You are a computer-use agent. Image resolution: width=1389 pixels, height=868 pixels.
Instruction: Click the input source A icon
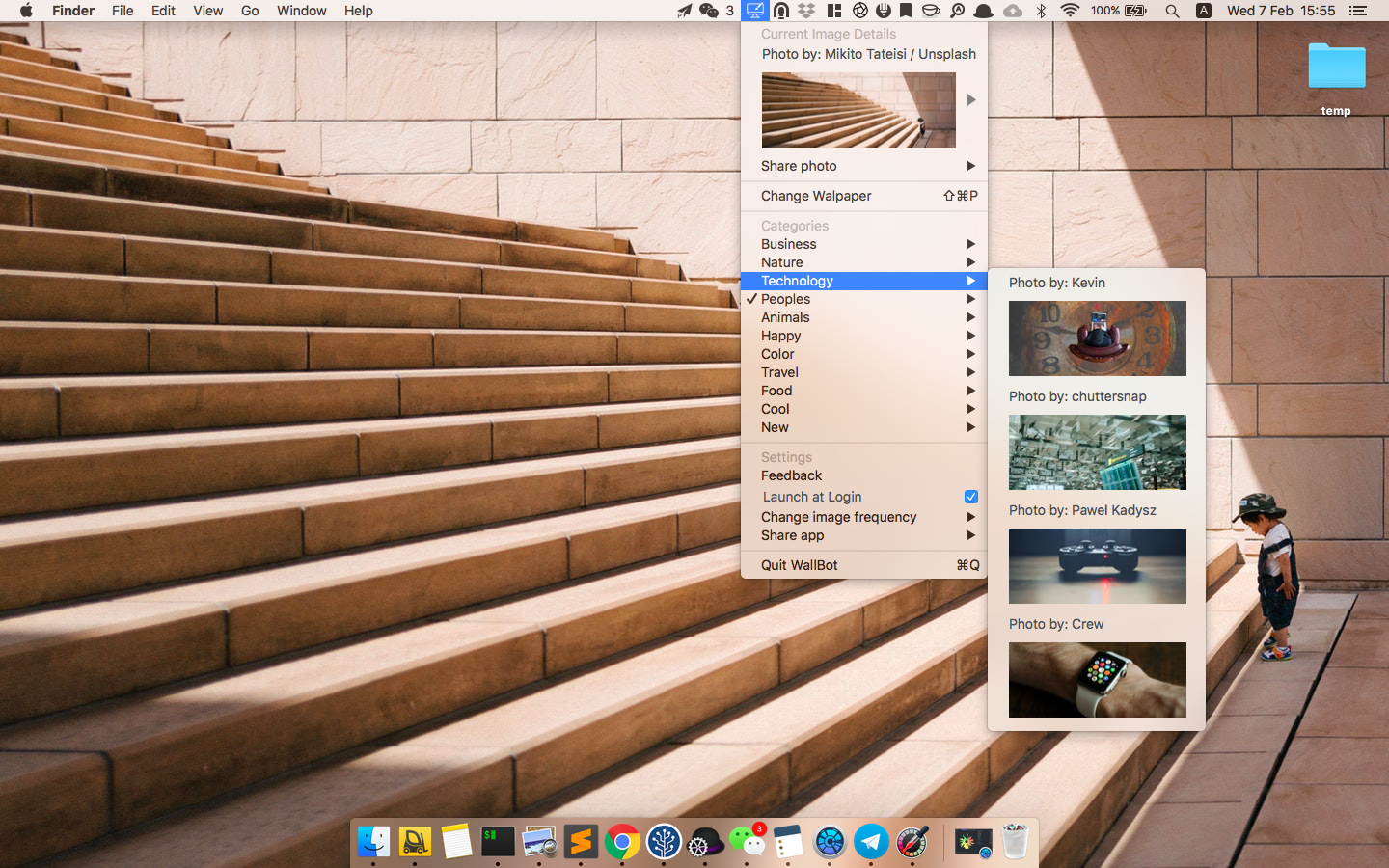pos(1204,11)
